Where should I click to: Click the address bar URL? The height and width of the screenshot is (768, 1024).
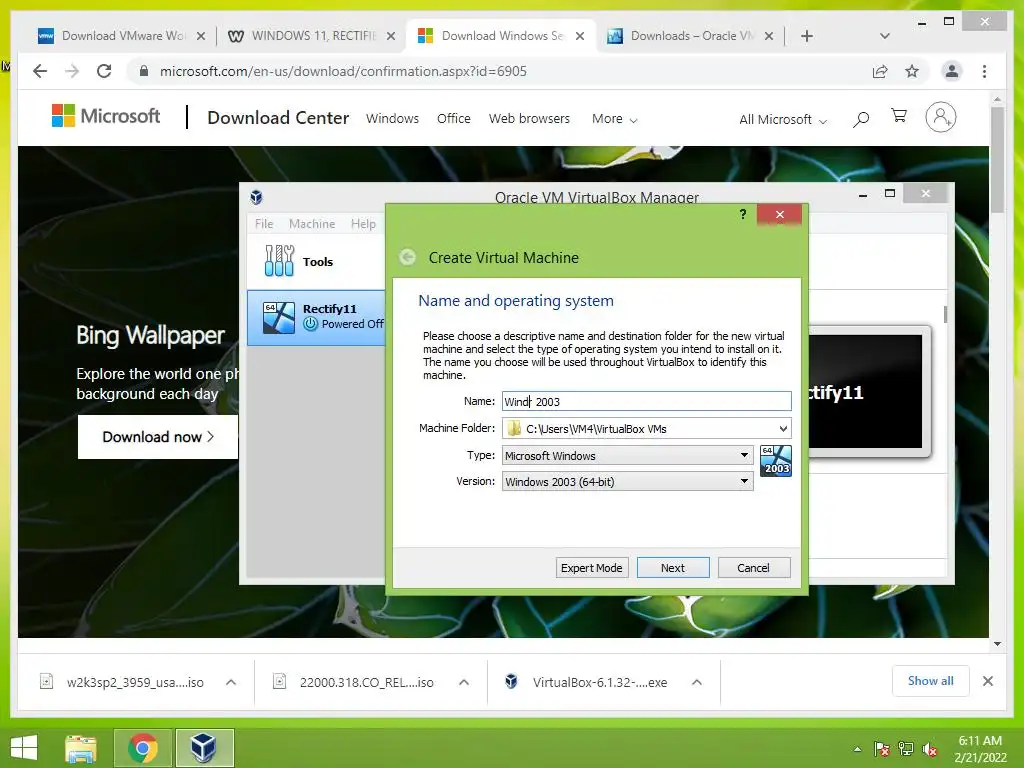(x=343, y=71)
